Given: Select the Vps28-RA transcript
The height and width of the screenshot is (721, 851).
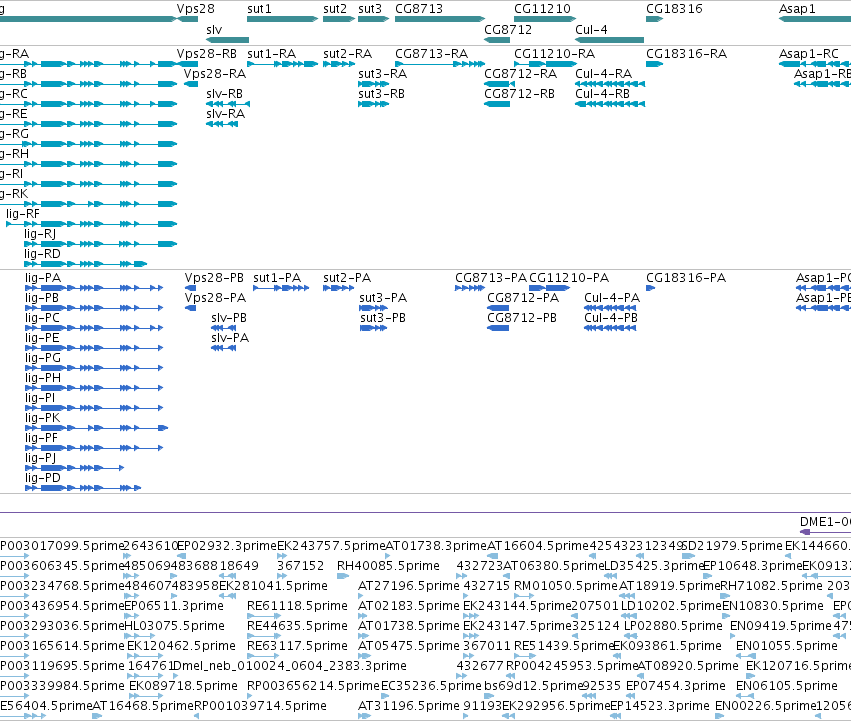Looking at the screenshot, I should [191, 84].
